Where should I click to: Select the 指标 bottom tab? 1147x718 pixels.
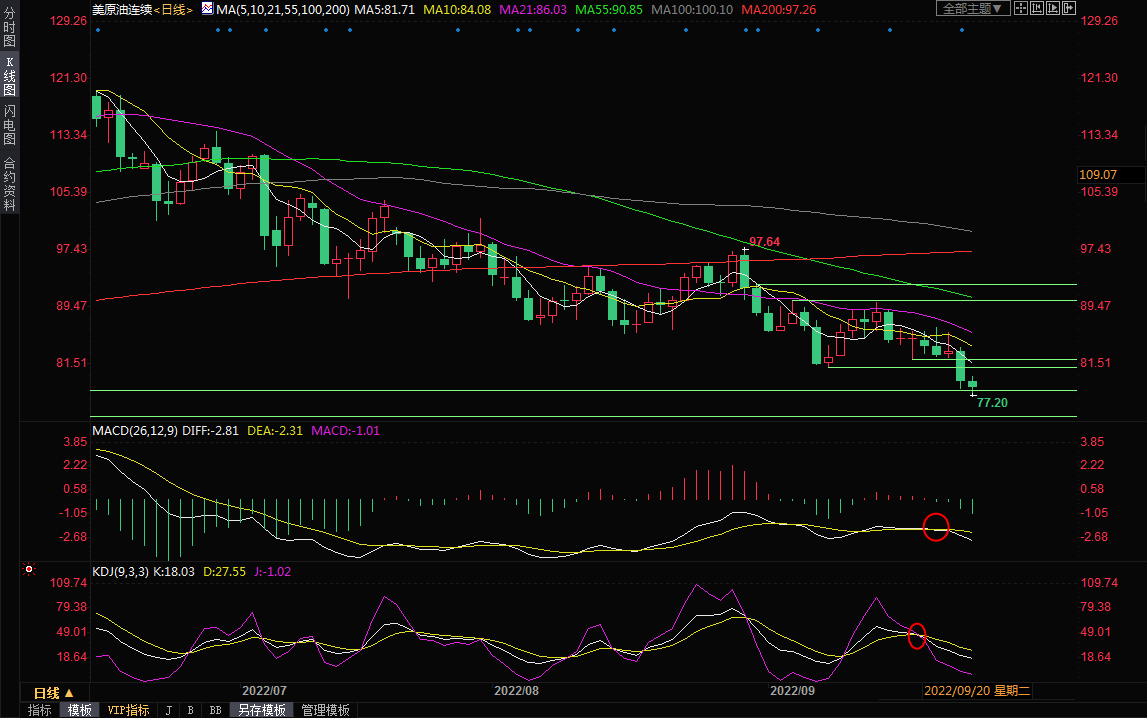coord(40,710)
